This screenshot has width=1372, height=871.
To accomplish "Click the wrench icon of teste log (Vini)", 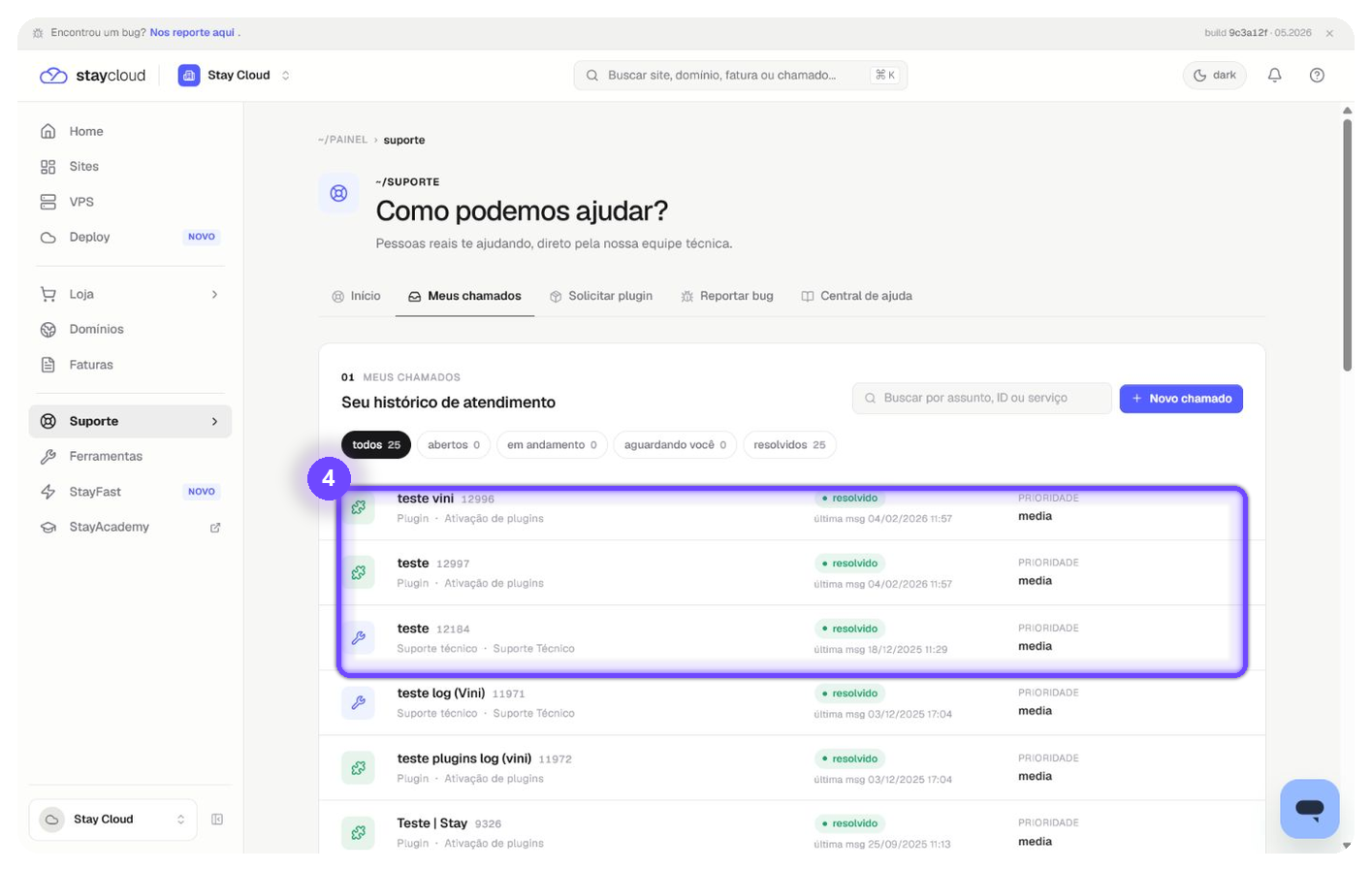I will (x=359, y=702).
